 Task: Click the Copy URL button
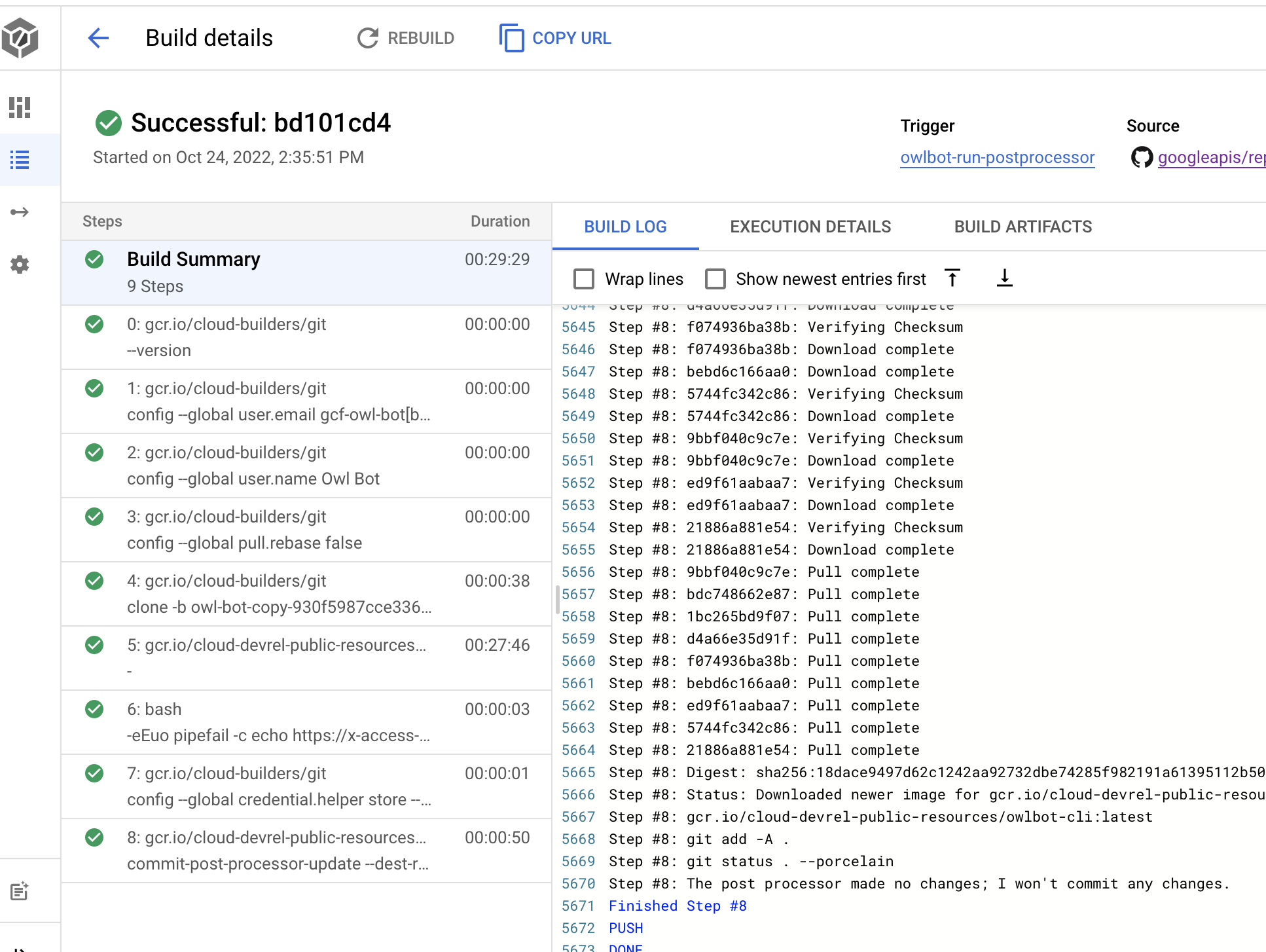[x=555, y=38]
